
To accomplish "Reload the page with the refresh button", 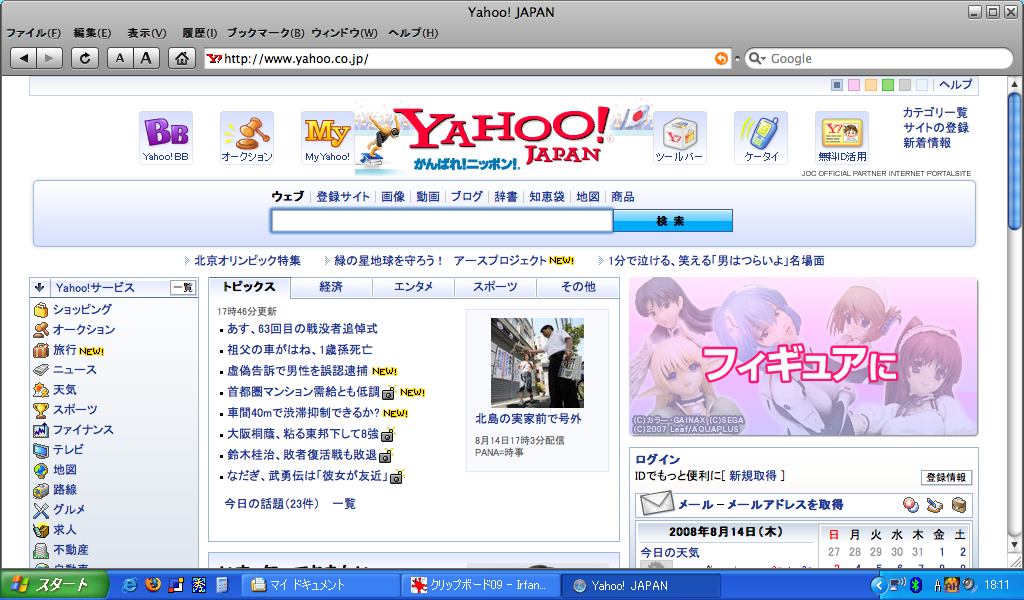I will (x=85, y=58).
